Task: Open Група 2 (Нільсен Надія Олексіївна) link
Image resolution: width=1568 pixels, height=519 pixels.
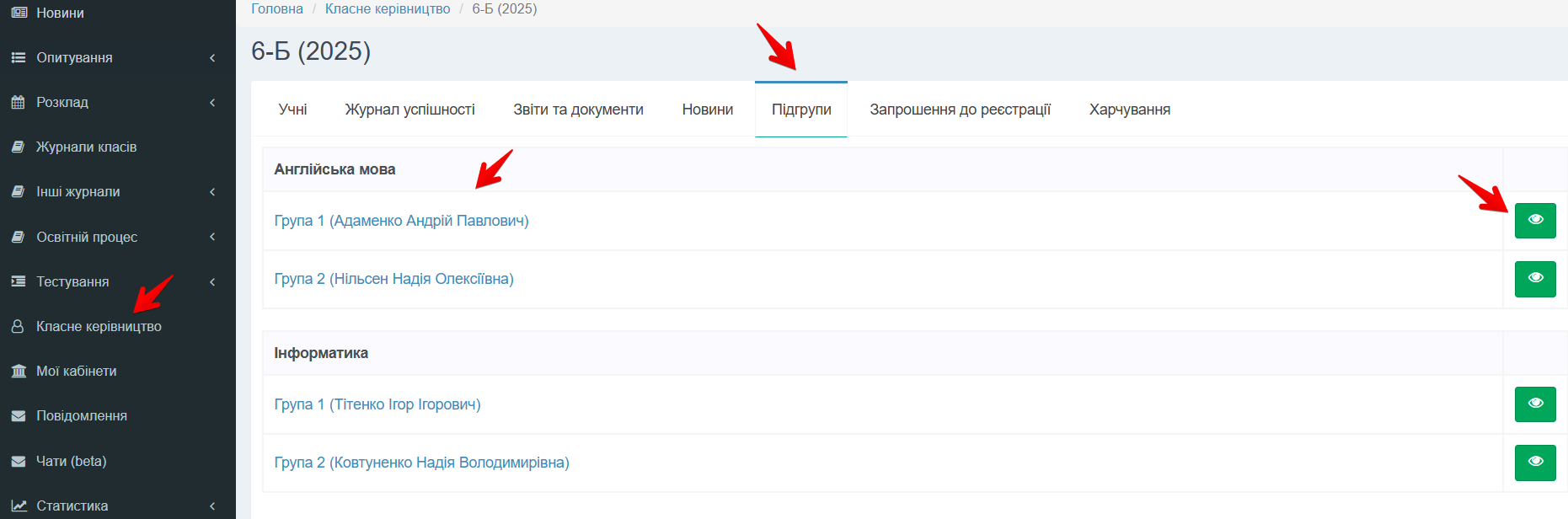Action: point(393,279)
